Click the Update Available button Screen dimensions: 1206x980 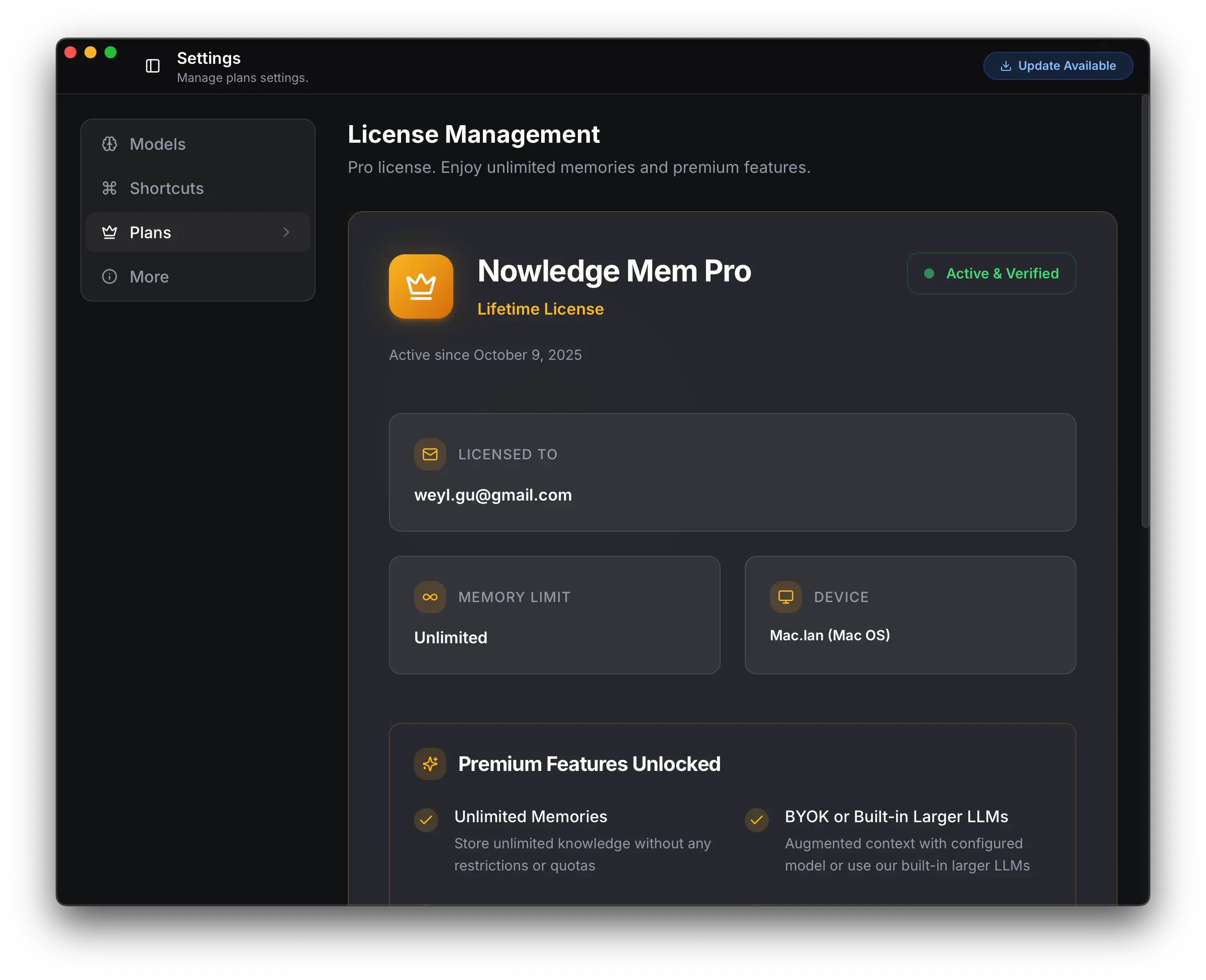click(1058, 66)
